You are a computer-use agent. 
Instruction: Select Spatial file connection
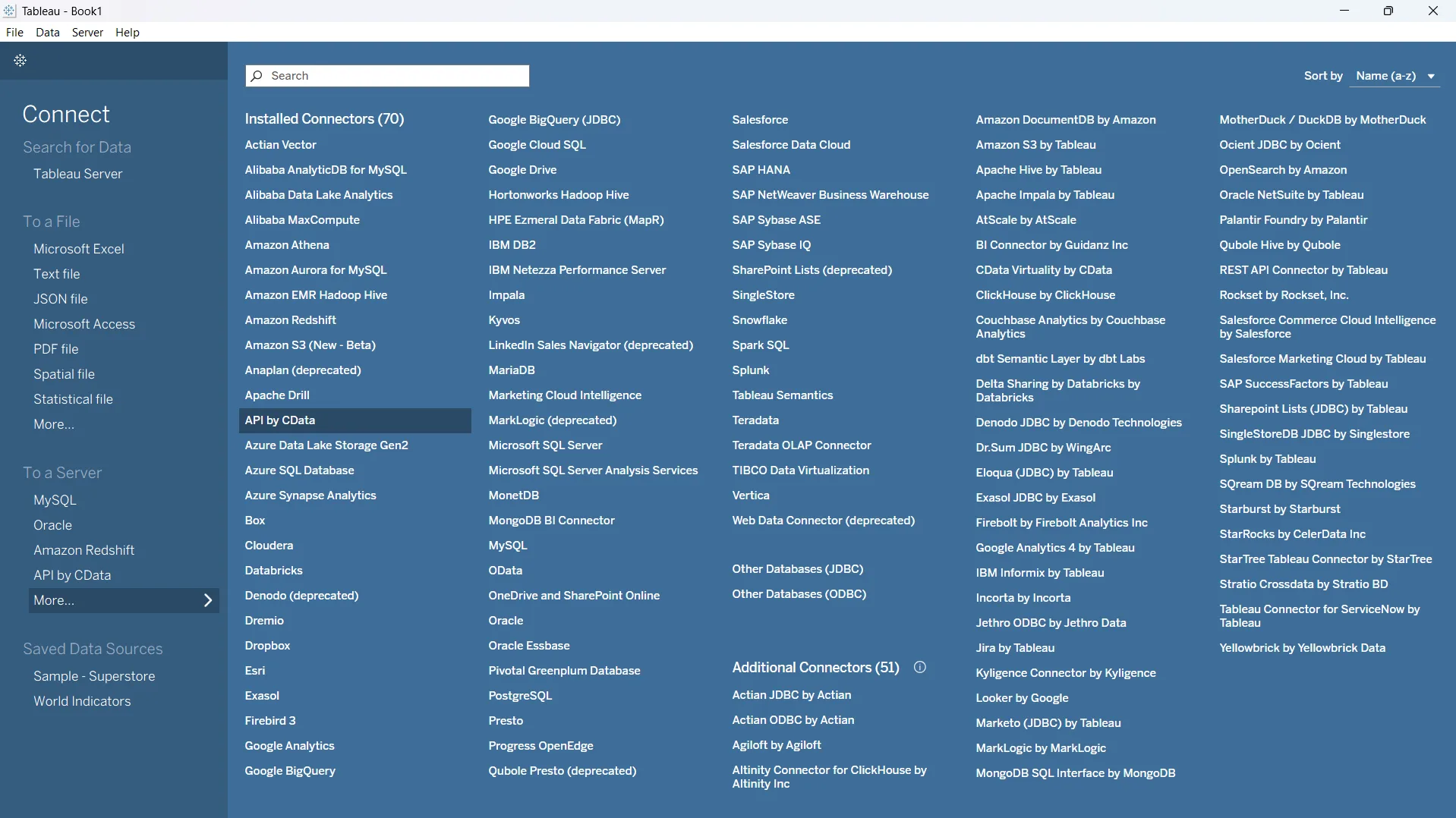pyautogui.click(x=64, y=374)
